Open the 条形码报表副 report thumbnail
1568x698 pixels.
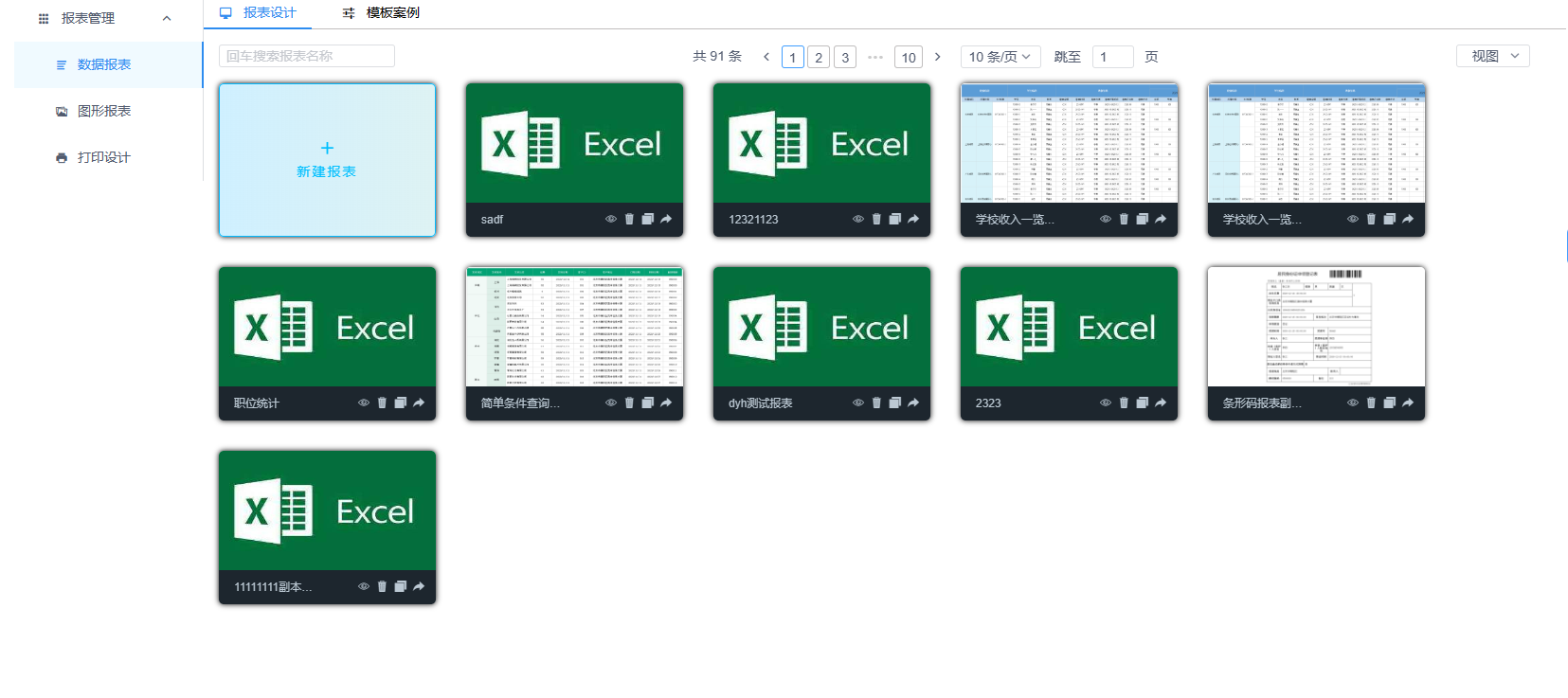click(1316, 327)
